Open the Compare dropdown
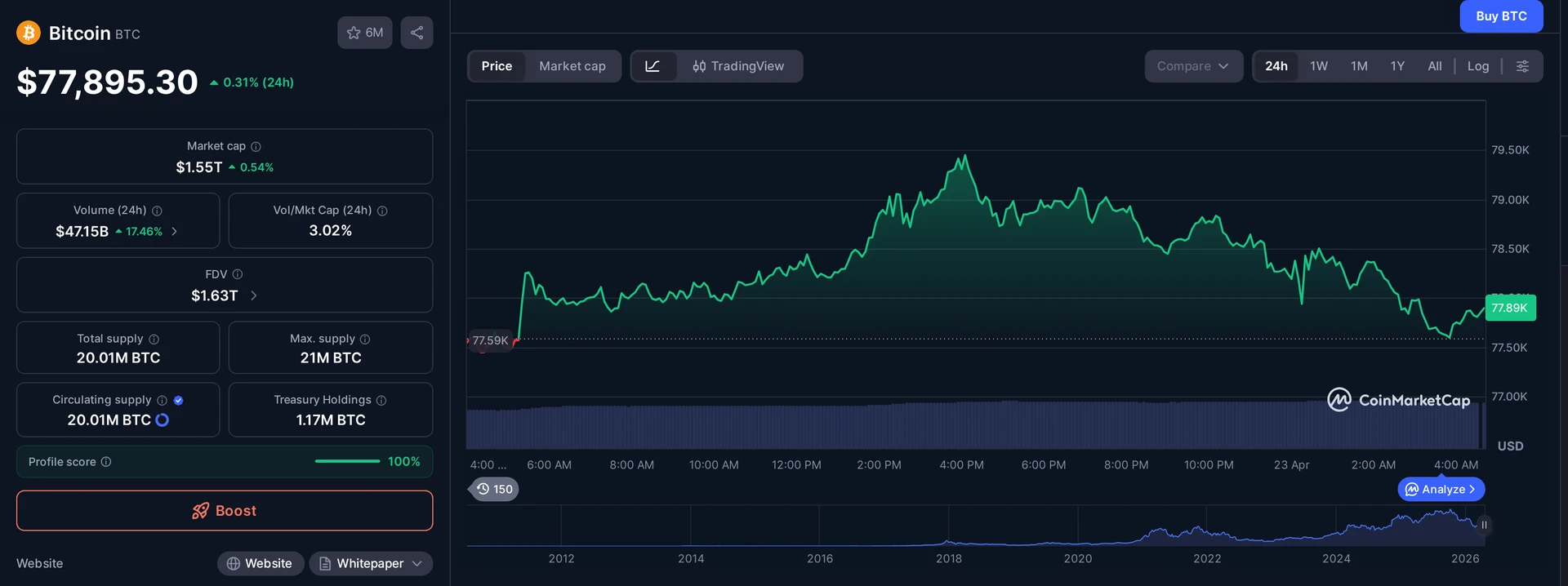The image size is (1568, 586). [x=1193, y=66]
